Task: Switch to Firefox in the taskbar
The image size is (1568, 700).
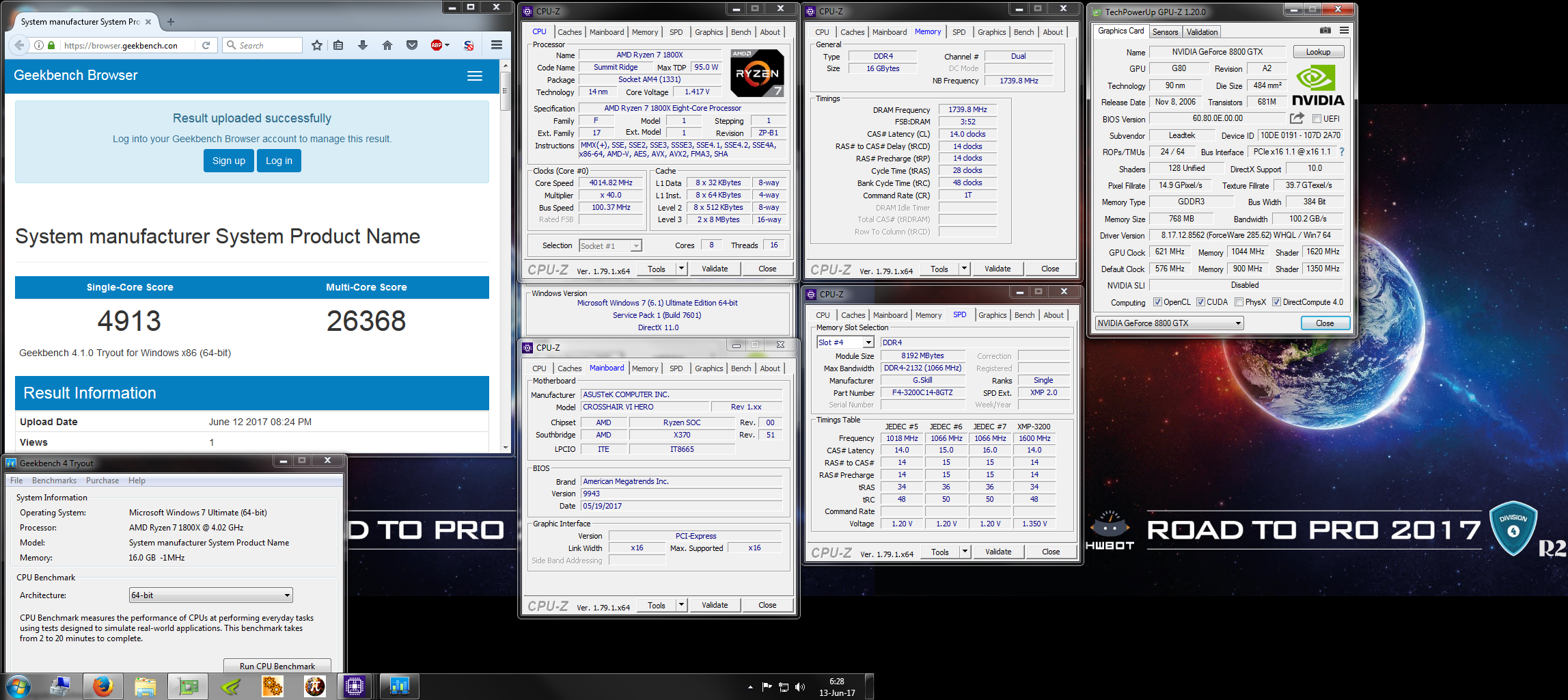Action: [103, 686]
